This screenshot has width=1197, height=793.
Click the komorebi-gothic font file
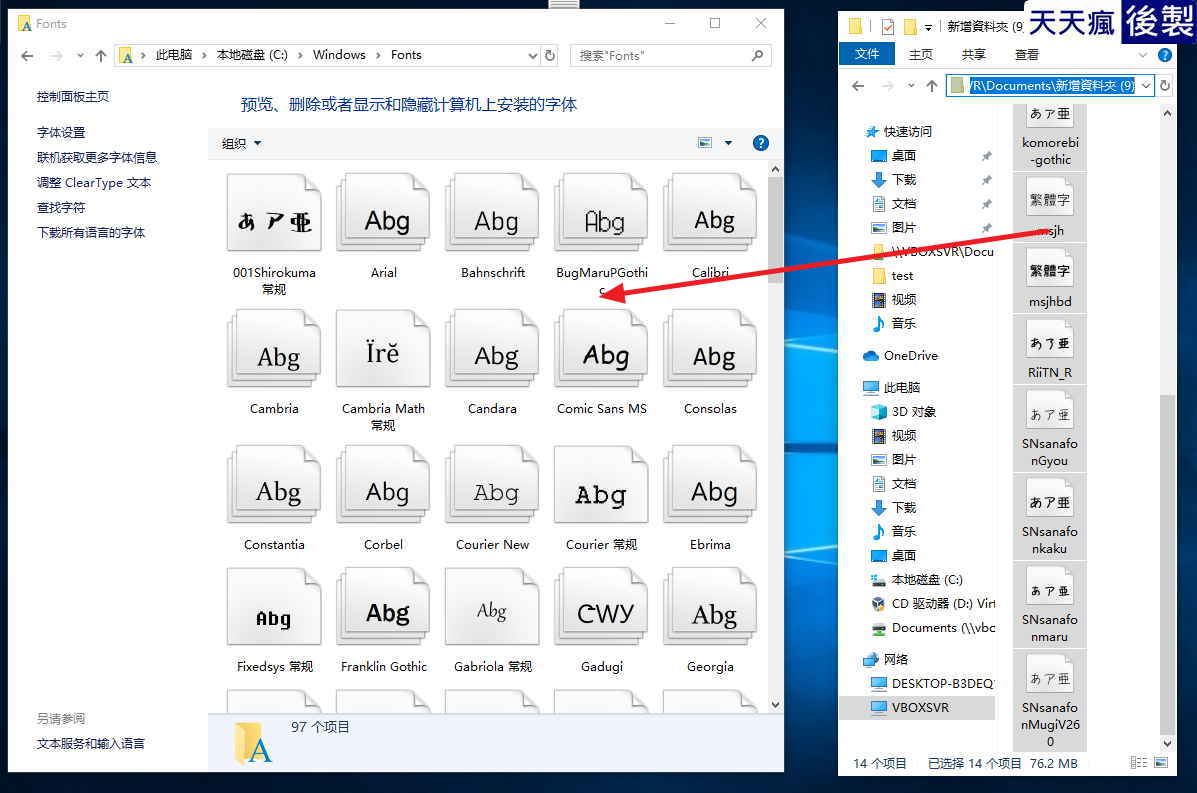coord(1050,137)
